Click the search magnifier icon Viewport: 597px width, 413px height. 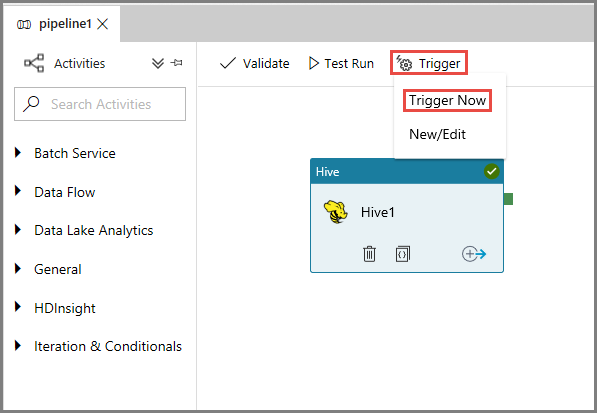point(31,104)
